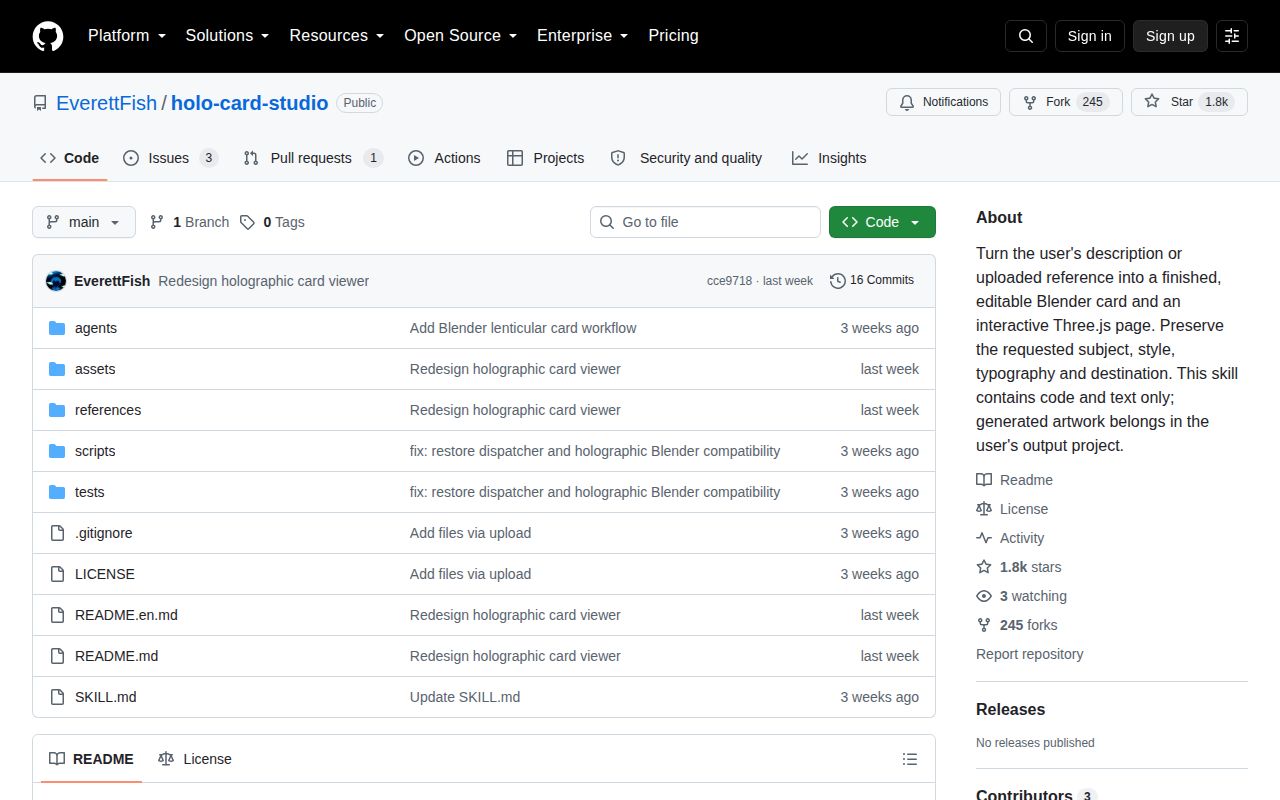1280x800 pixels.
Task: Click the tests folder icon
Action: click(x=57, y=492)
